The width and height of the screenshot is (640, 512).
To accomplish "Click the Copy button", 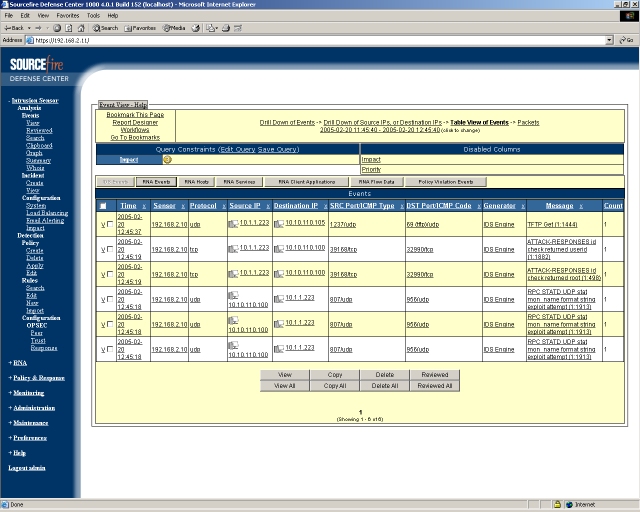I will coord(335,375).
